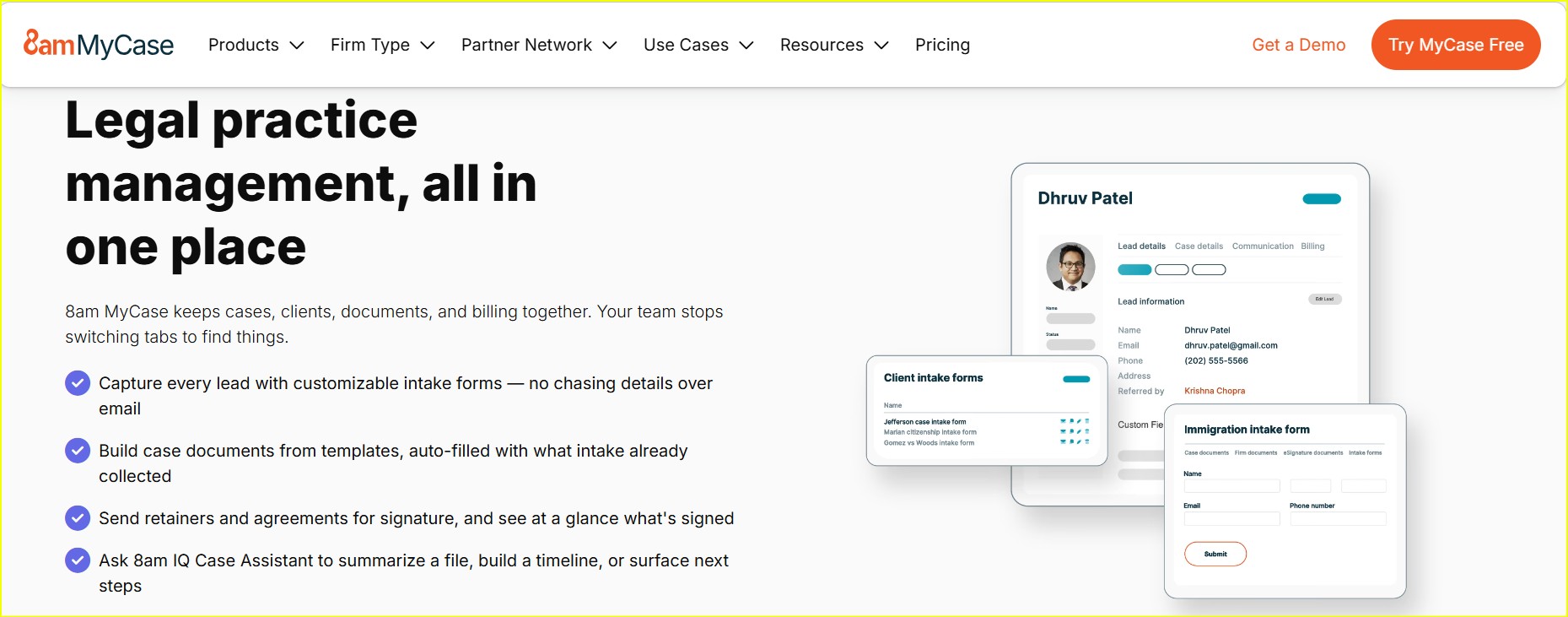The height and width of the screenshot is (617, 1568).
Task: Click checkmark icon beside Build case documents
Action: point(78,451)
